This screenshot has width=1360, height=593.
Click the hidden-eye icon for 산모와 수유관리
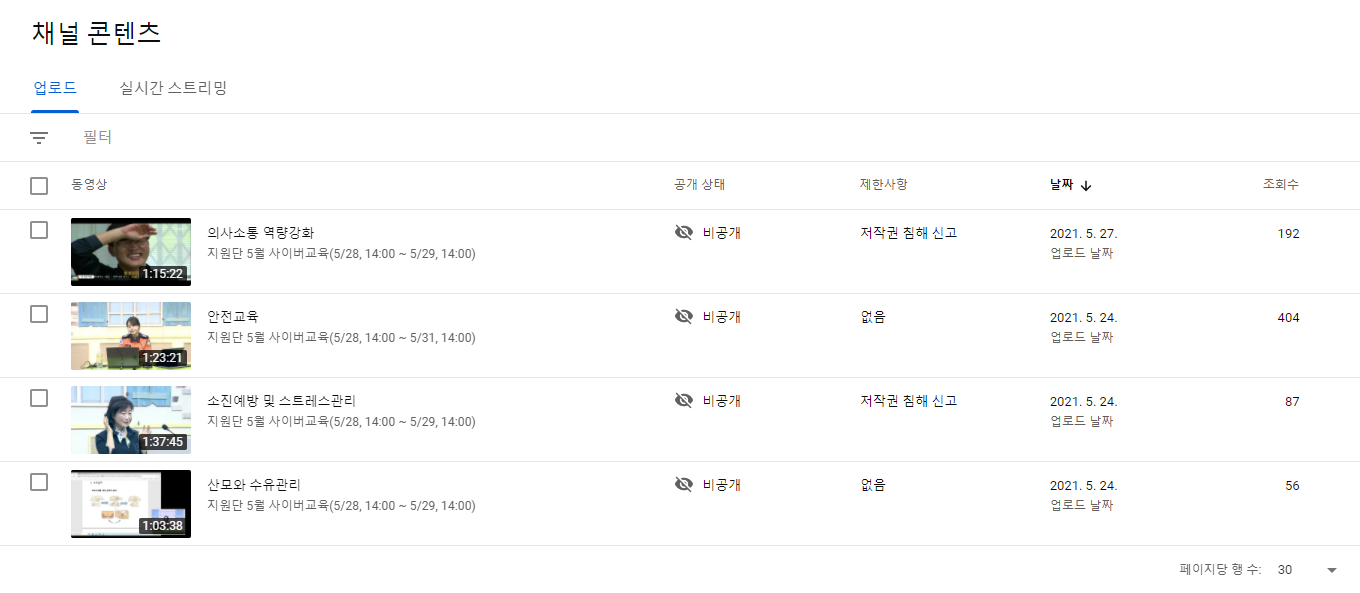684,485
